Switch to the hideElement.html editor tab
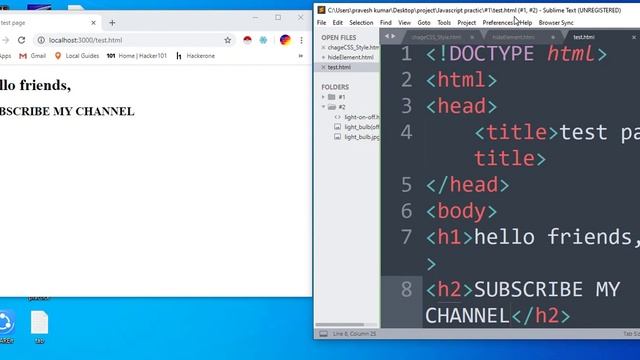640x360 pixels. tap(513, 37)
